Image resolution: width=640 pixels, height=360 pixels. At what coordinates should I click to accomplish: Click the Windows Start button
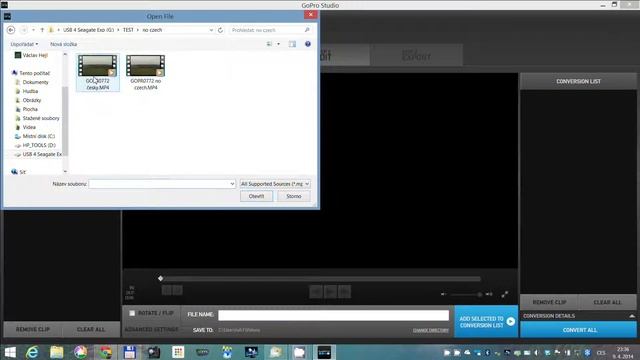click(x=10, y=352)
